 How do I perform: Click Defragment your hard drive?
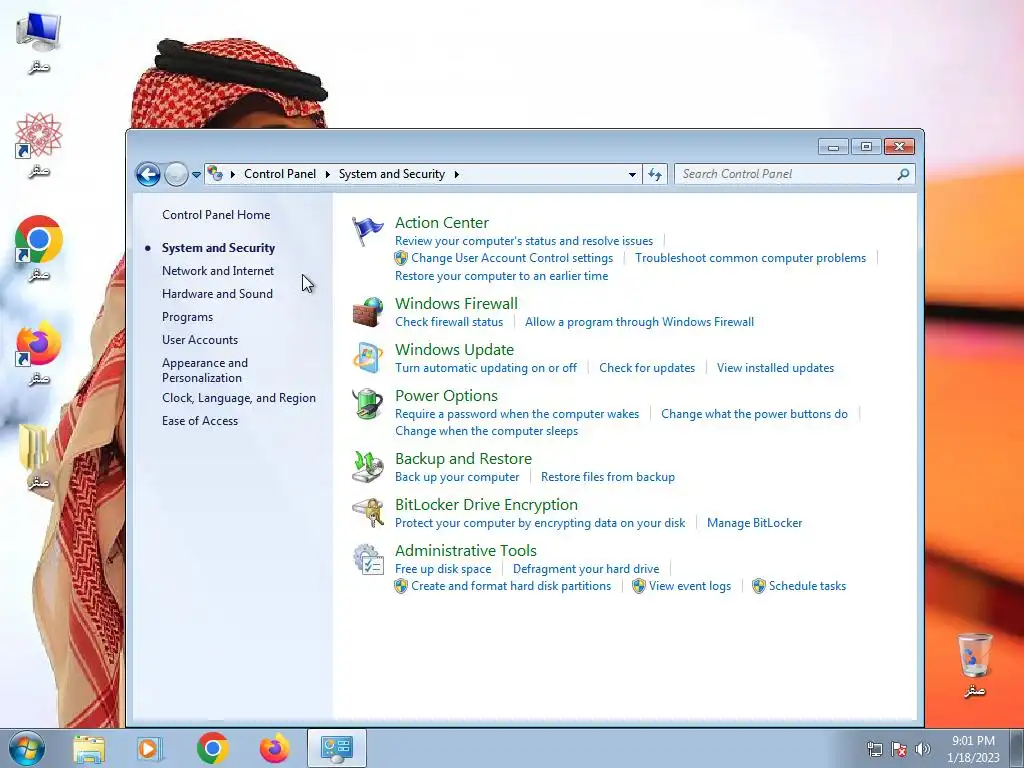pyautogui.click(x=586, y=569)
